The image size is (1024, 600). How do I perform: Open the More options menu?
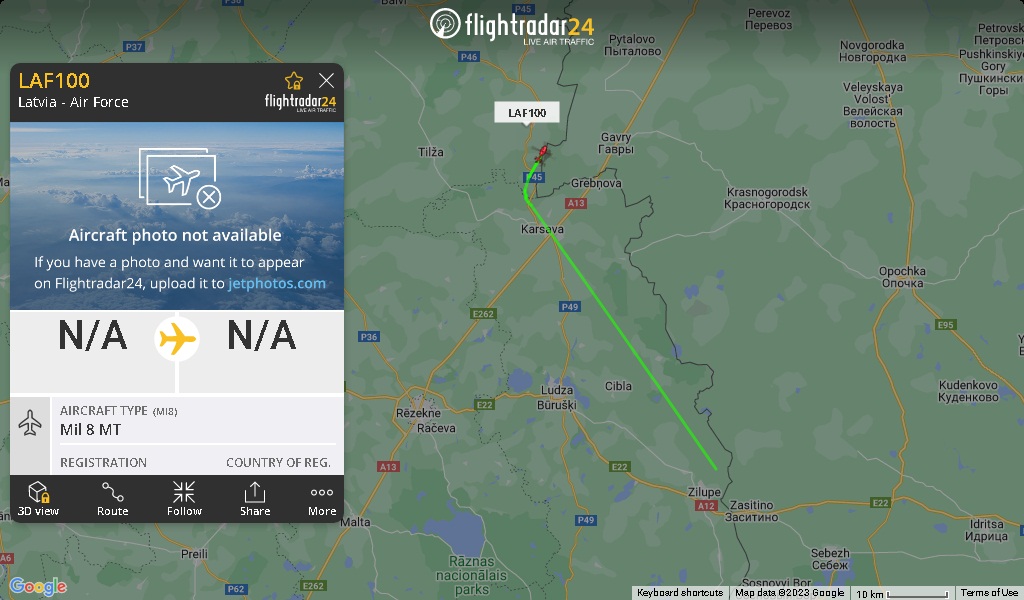[322, 498]
